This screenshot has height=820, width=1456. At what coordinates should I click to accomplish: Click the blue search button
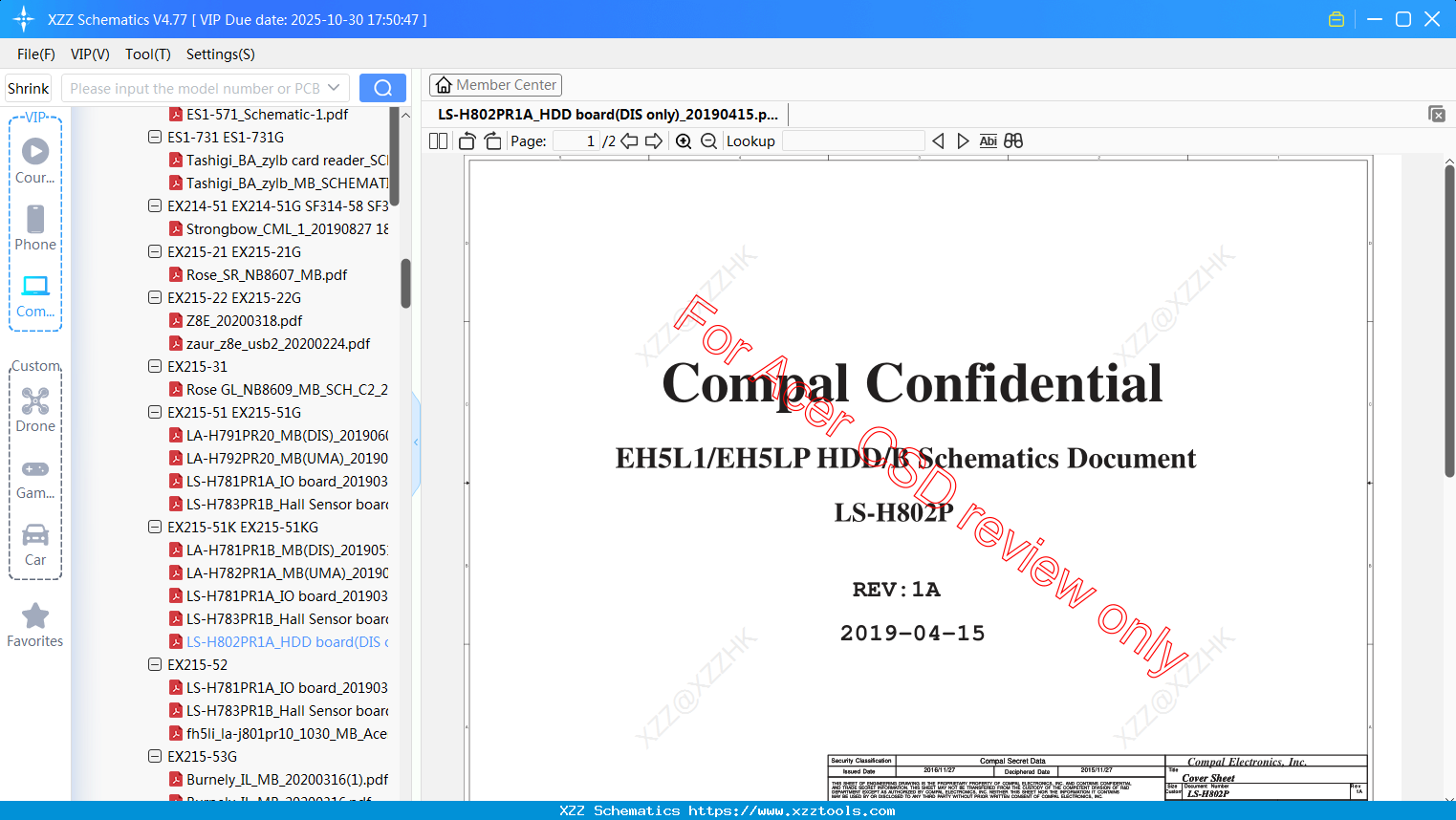[382, 88]
